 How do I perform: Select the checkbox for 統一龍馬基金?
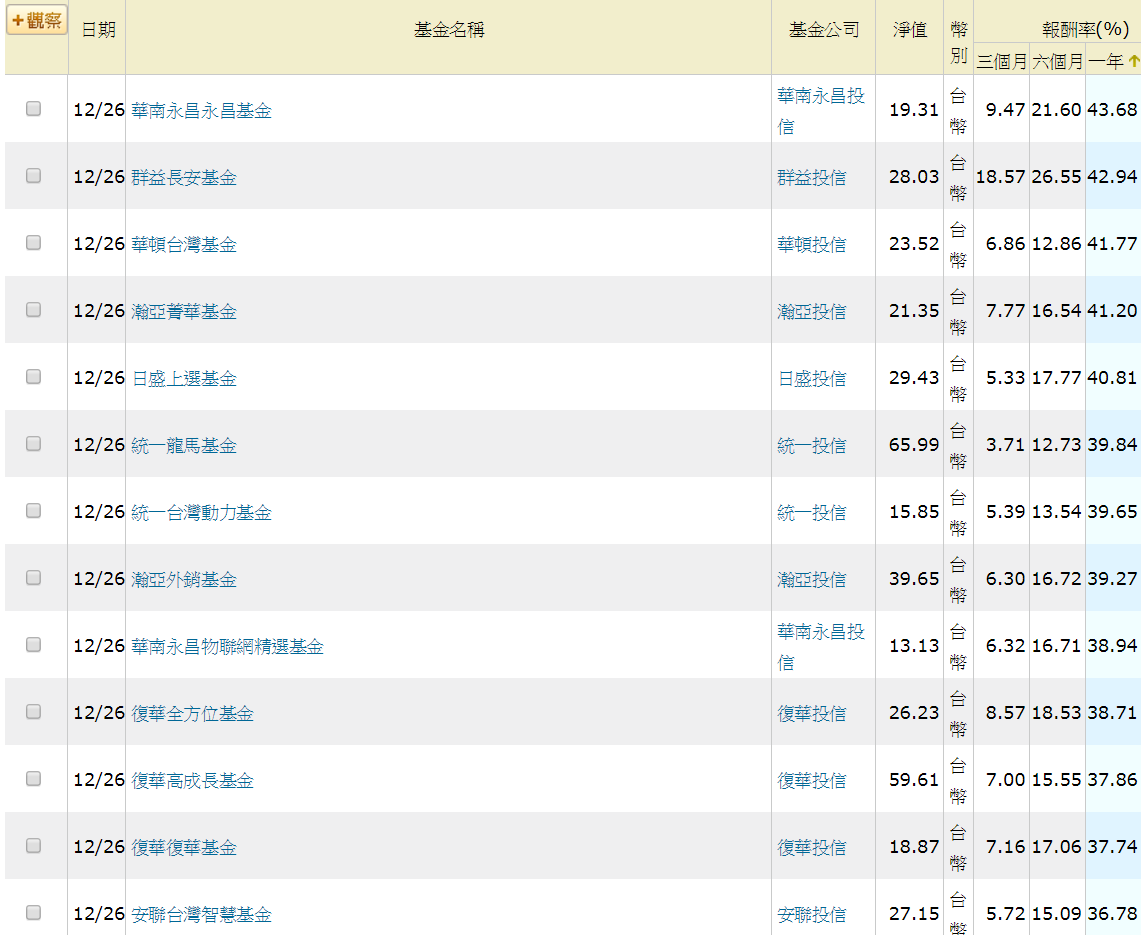pyautogui.click(x=33, y=444)
